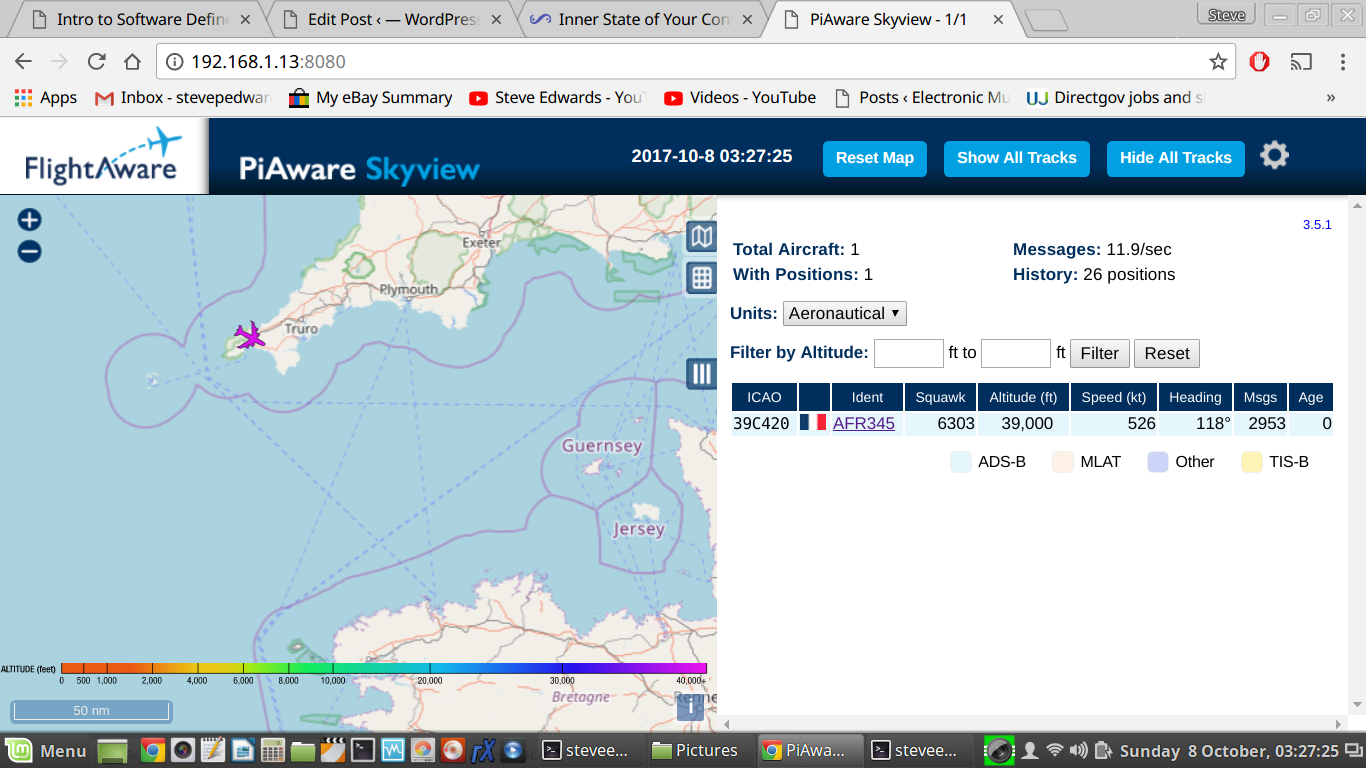The width and height of the screenshot is (1366, 768).
Task: Click the map zoom out minus icon
Action: 30,252
